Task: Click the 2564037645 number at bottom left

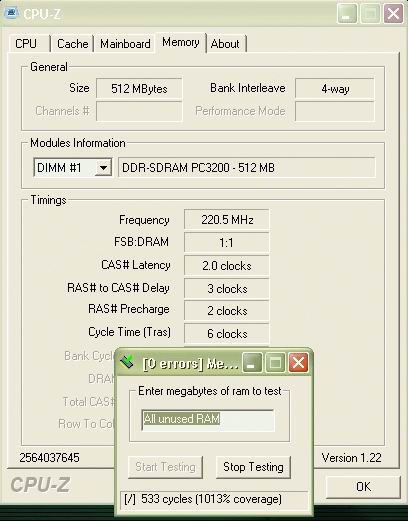Action: click(x=49, y=458)
